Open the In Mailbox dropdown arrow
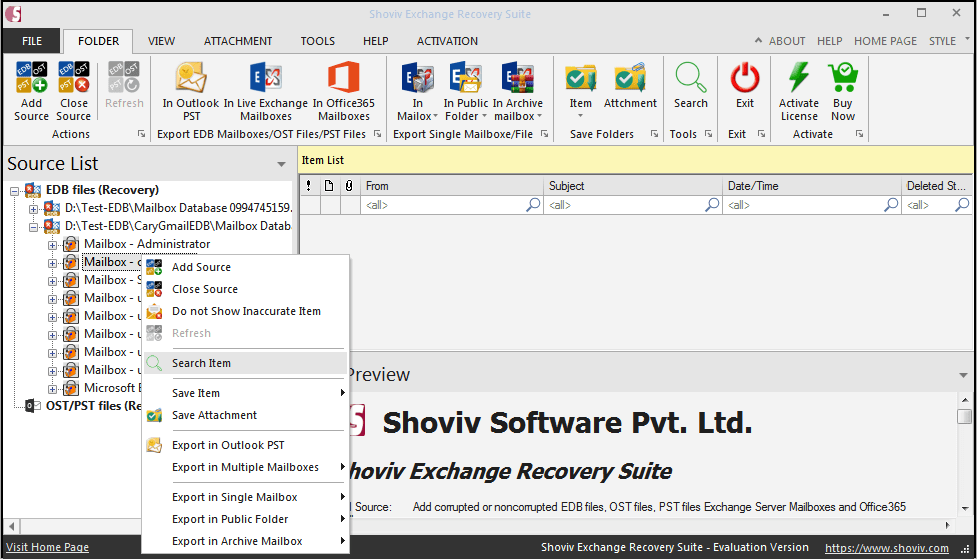977x559 pixels. coord(436,117)
